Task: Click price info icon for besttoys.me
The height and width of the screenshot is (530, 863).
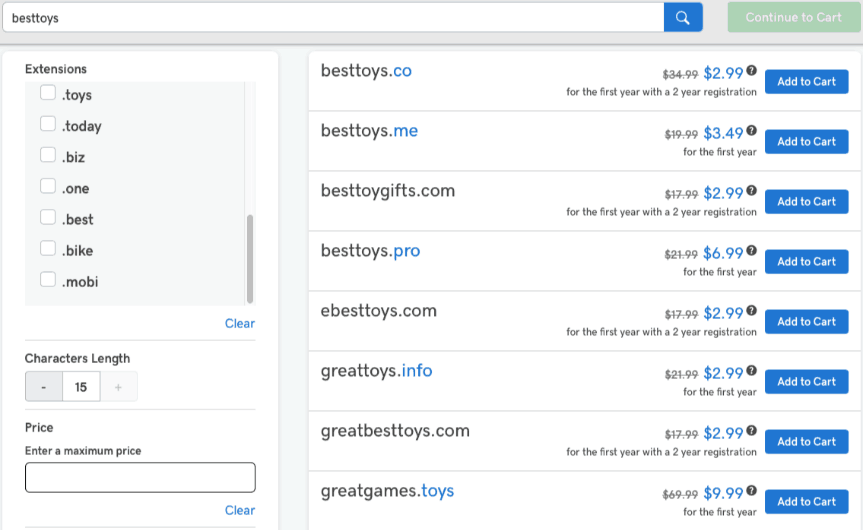Action: pos(752,131)
